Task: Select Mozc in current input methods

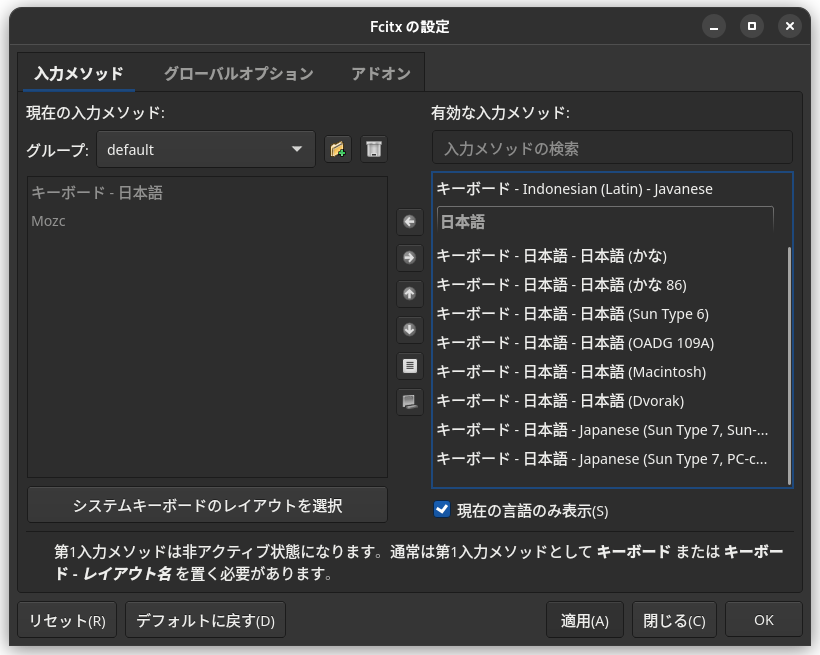Action: pyautogui.click(x=208, y=221)
